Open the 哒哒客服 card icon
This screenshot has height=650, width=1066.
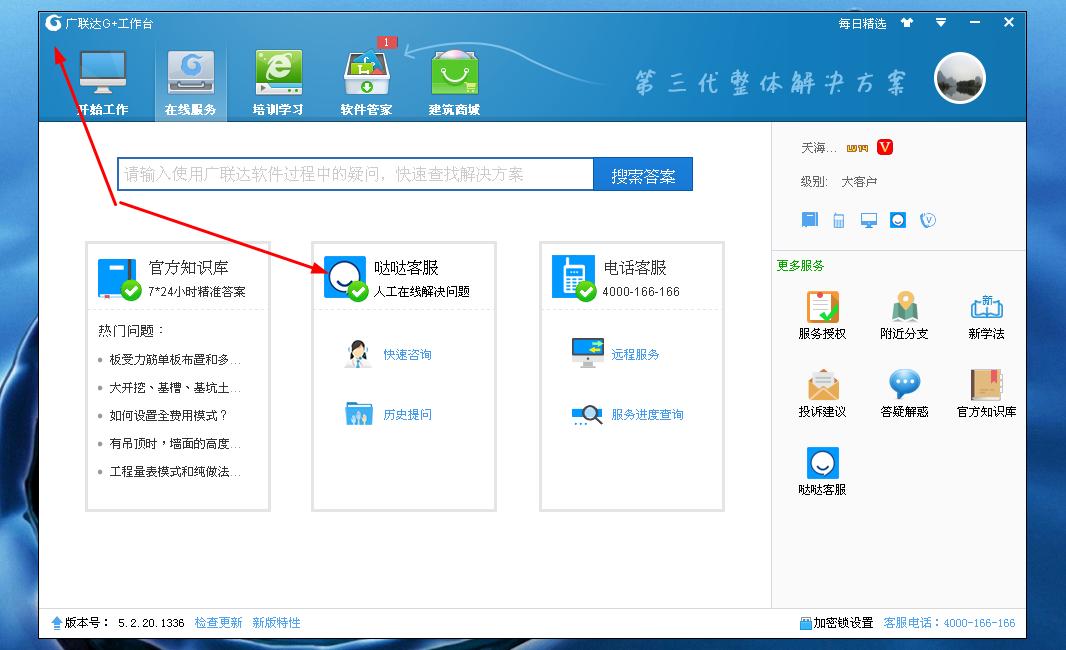coord(345,277)
